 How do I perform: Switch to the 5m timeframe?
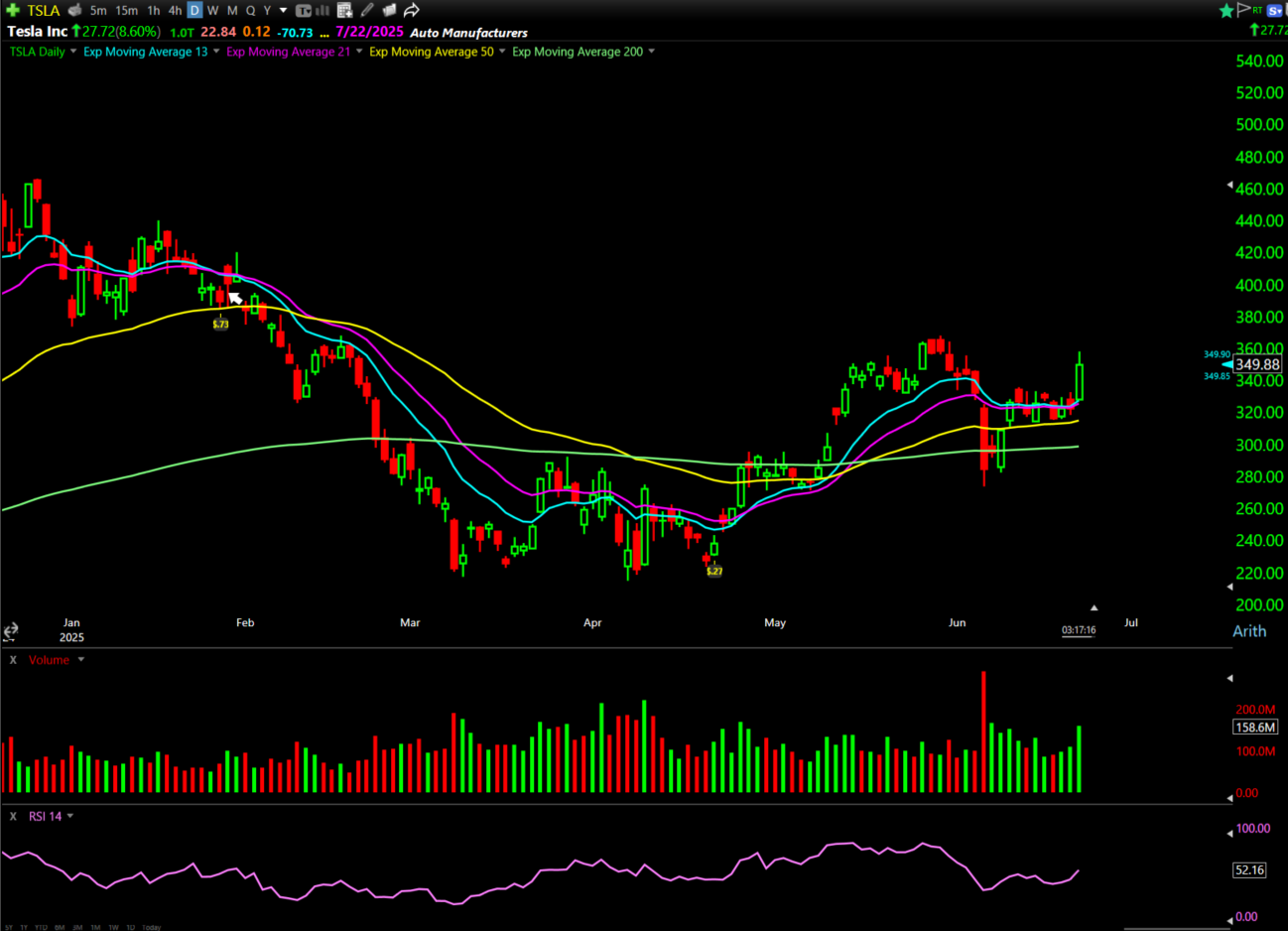pos(98,10)
